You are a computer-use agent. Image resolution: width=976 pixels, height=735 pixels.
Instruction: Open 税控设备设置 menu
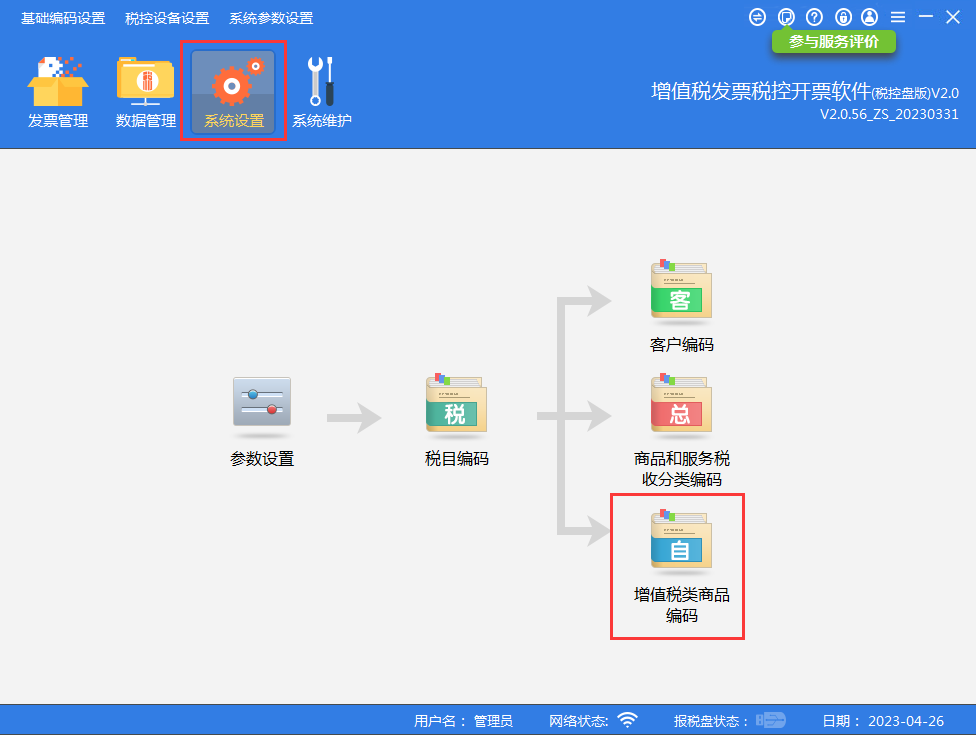167,18
